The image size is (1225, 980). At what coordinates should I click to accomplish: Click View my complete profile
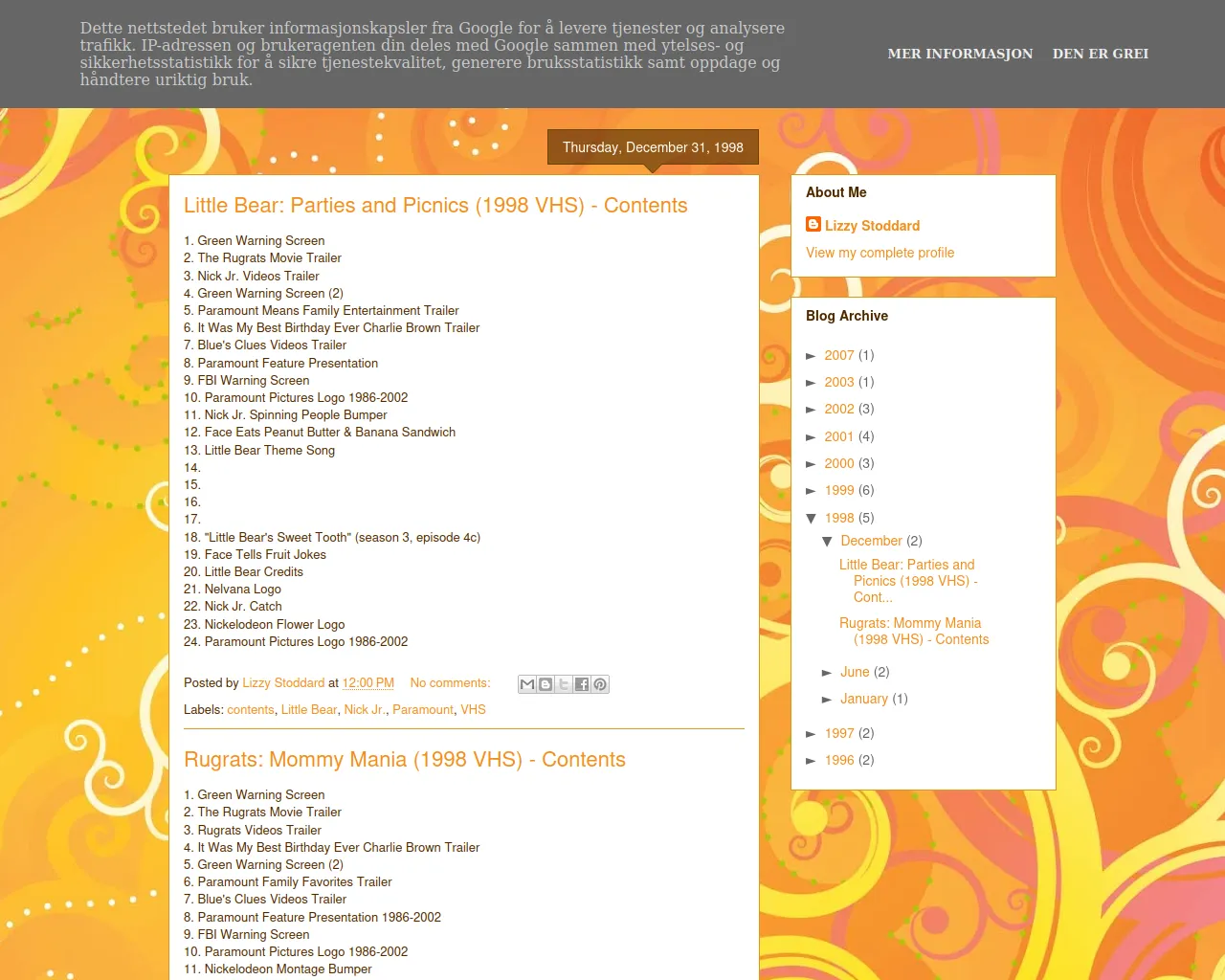click(x=880, y=253)
